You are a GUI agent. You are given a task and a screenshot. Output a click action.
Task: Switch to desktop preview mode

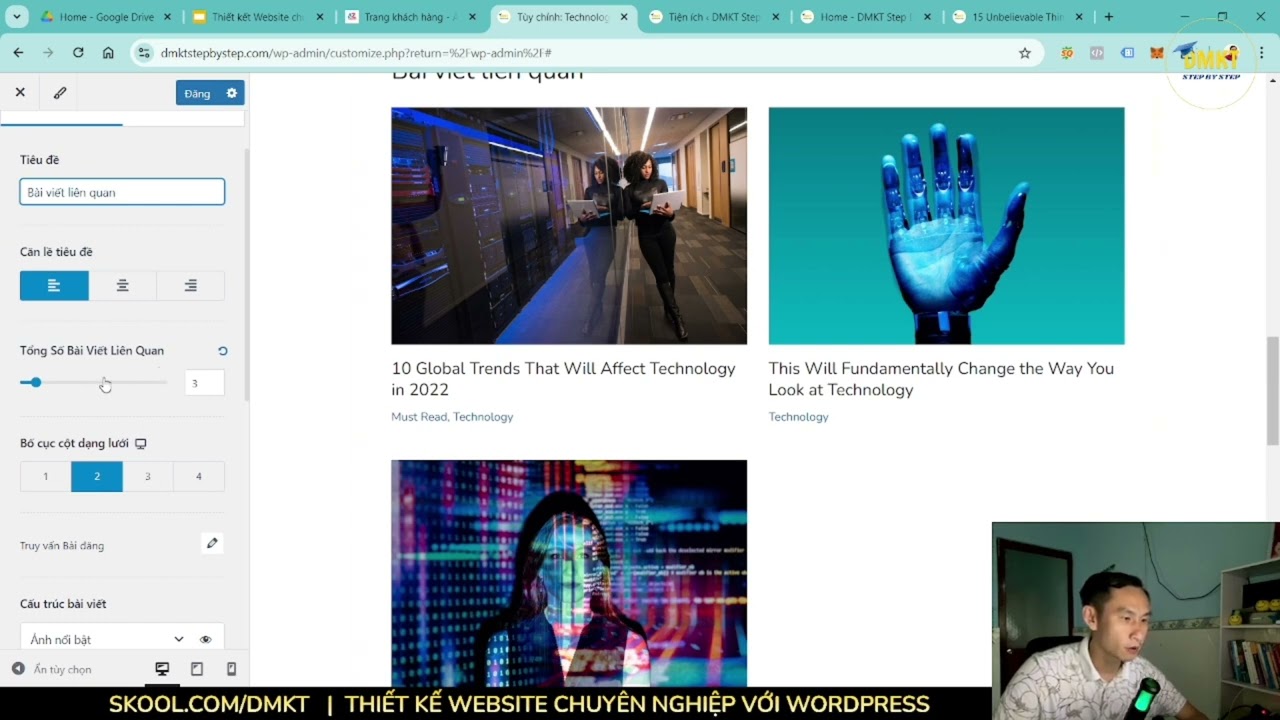pyautogui.click(x=162, y=669)
